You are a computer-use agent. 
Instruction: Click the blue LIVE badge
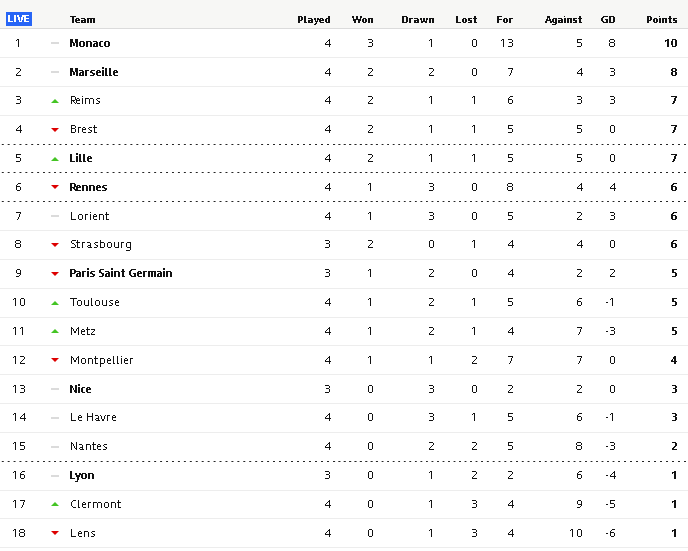pos(18,19)
